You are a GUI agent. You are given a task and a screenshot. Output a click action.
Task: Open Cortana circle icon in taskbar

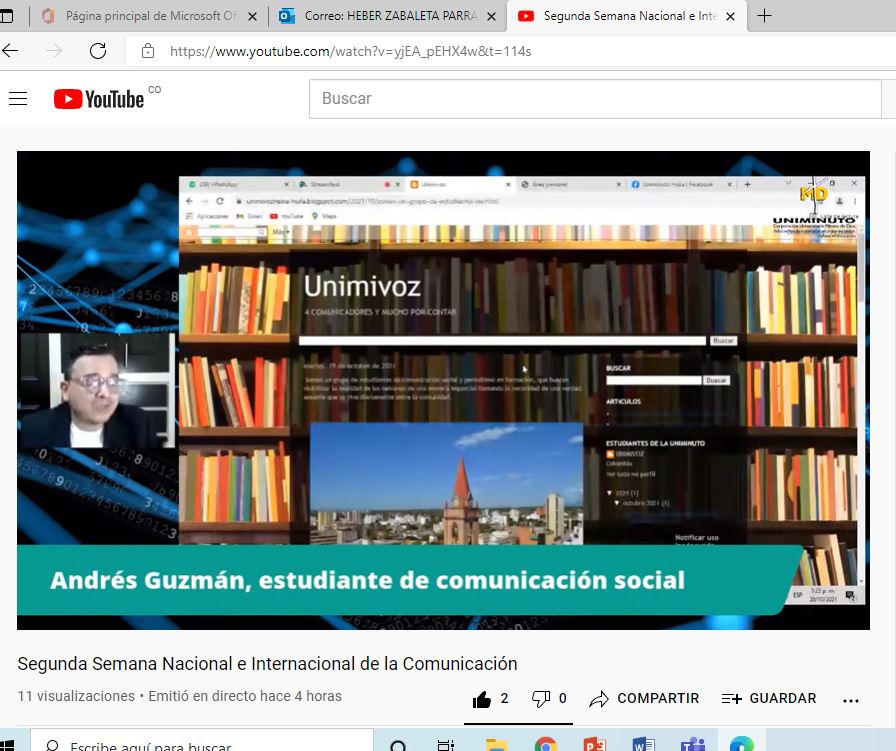[398, 745]
